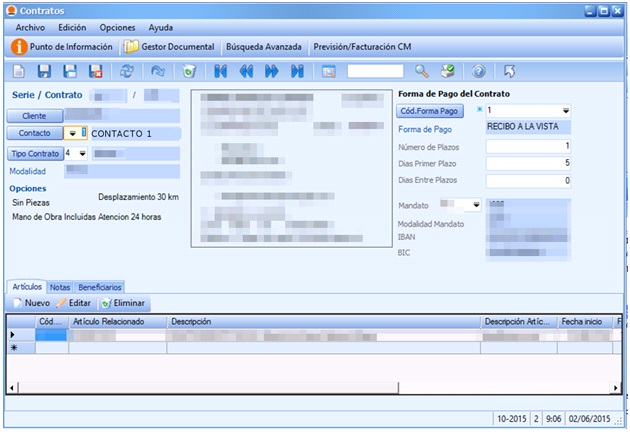Image resolution: width=630 pixels, height=437 pixels.
Task: Click the first save disk icon
Action: pos(44,71)
